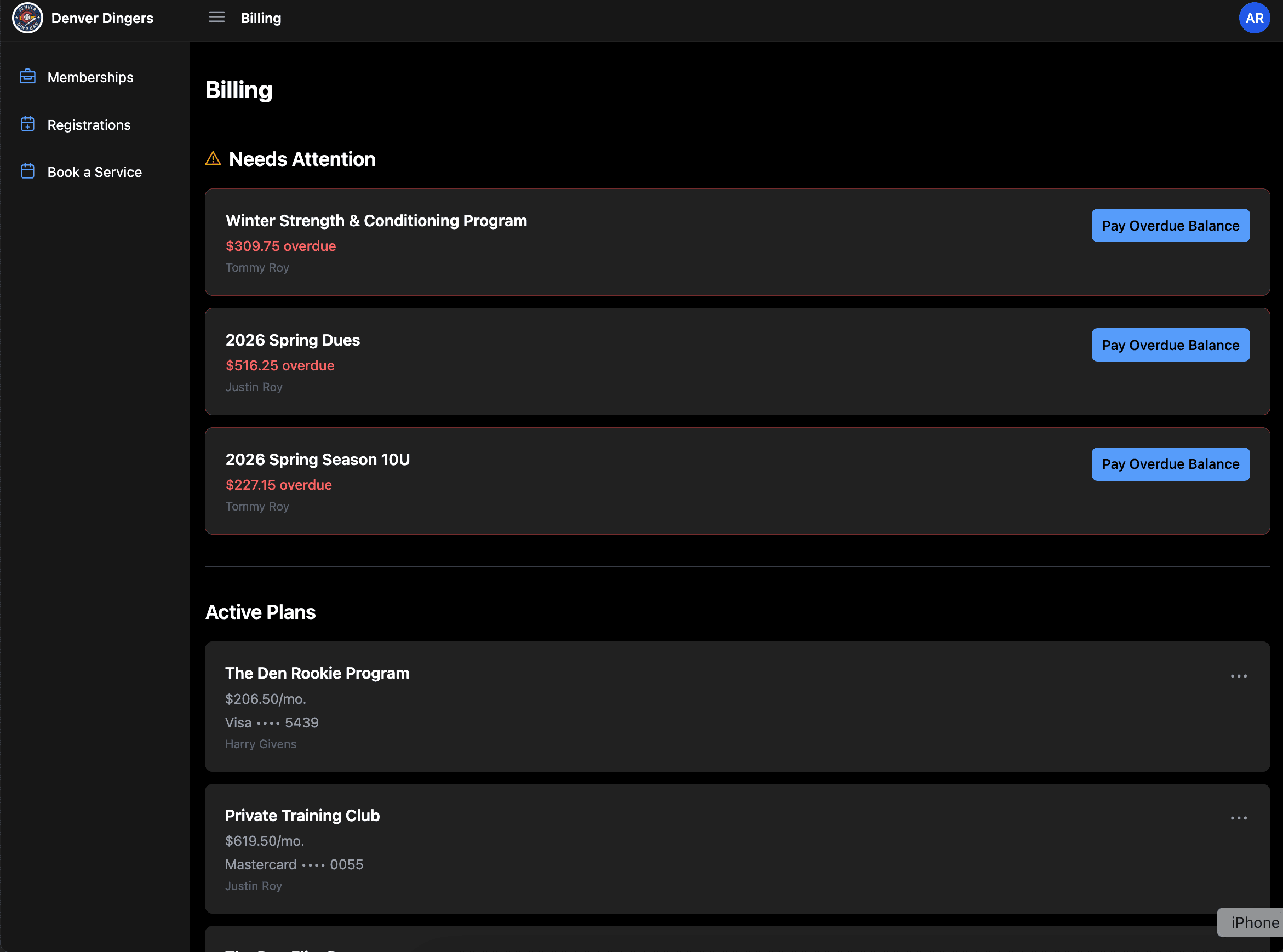This screenshot has height=952, width=1283.
Task: Click the Denver Dingers title text
Action: coord(102,18)
